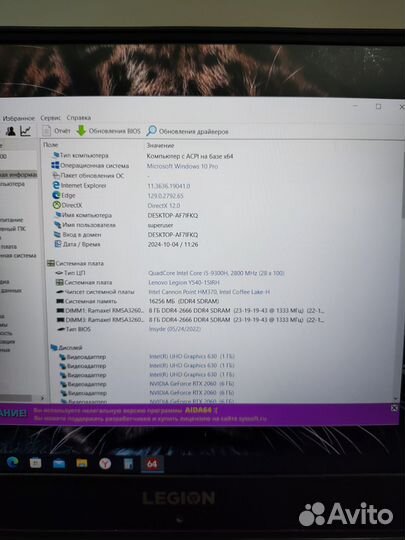The height and width of the screenshot is (540, 405).
Task: Open the Yandex Browser taskbar icon
Action: [x=105, y=464]
